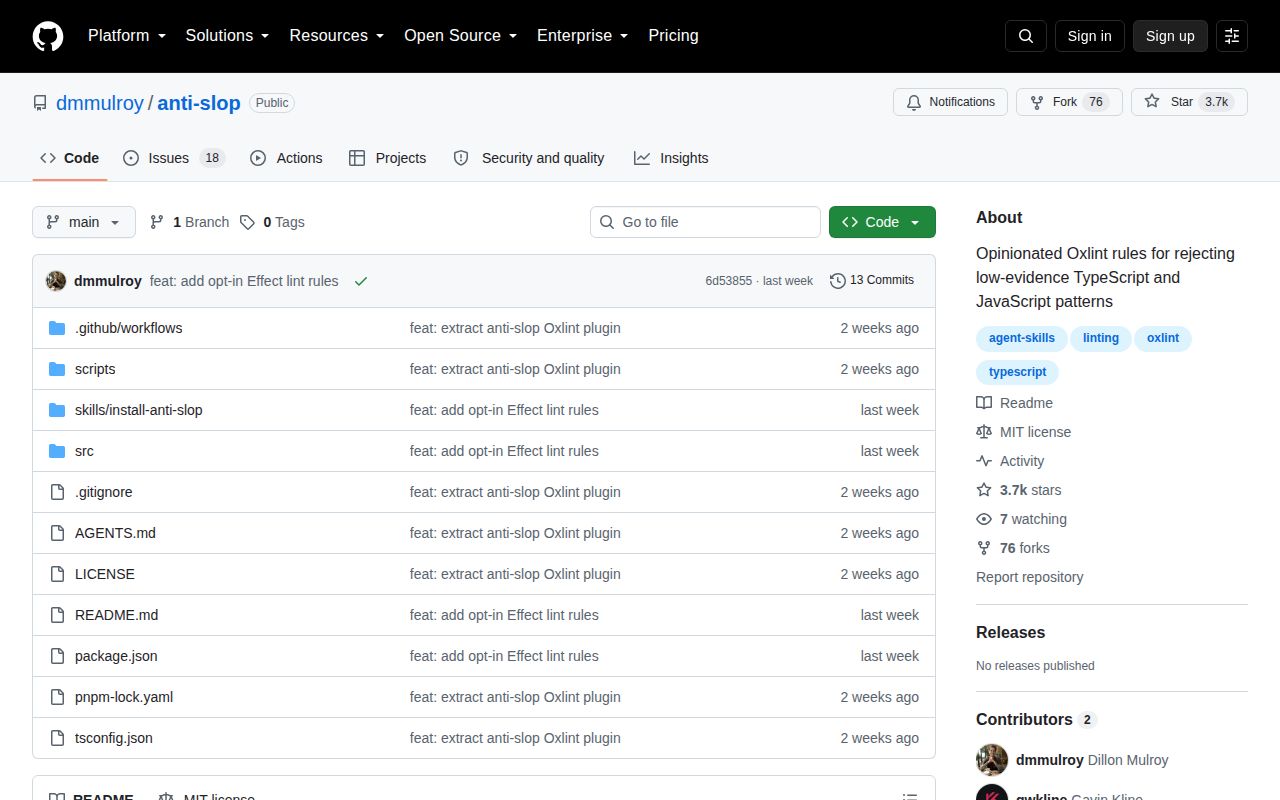The height and width of the screenshot is (800, 1280).
Task: View 3.7k stars link
Action: coord(1019,490)
